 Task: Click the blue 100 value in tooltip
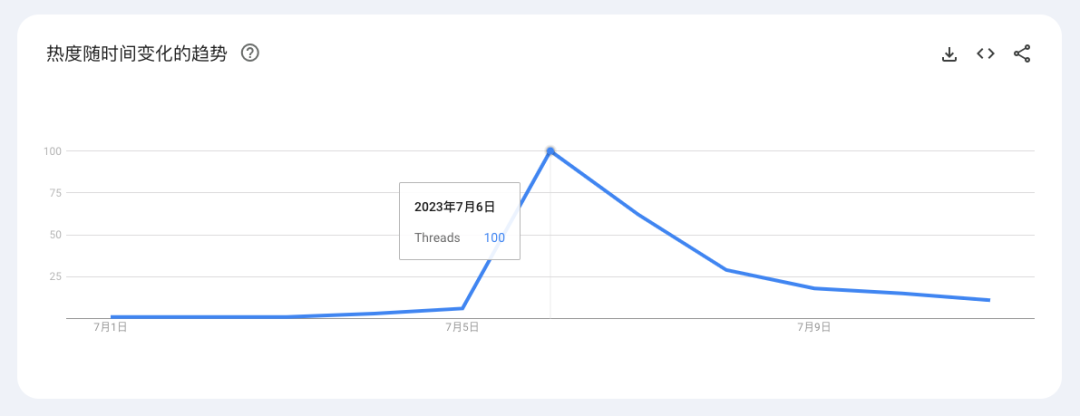point(494,238)
